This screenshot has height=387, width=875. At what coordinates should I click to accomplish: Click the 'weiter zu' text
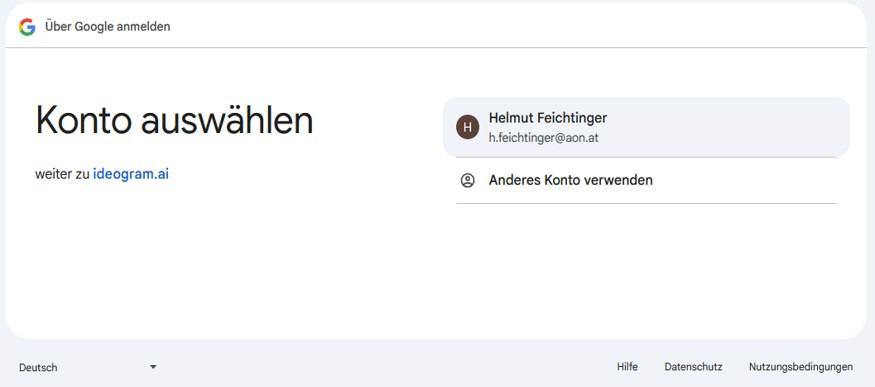[62, 174]
